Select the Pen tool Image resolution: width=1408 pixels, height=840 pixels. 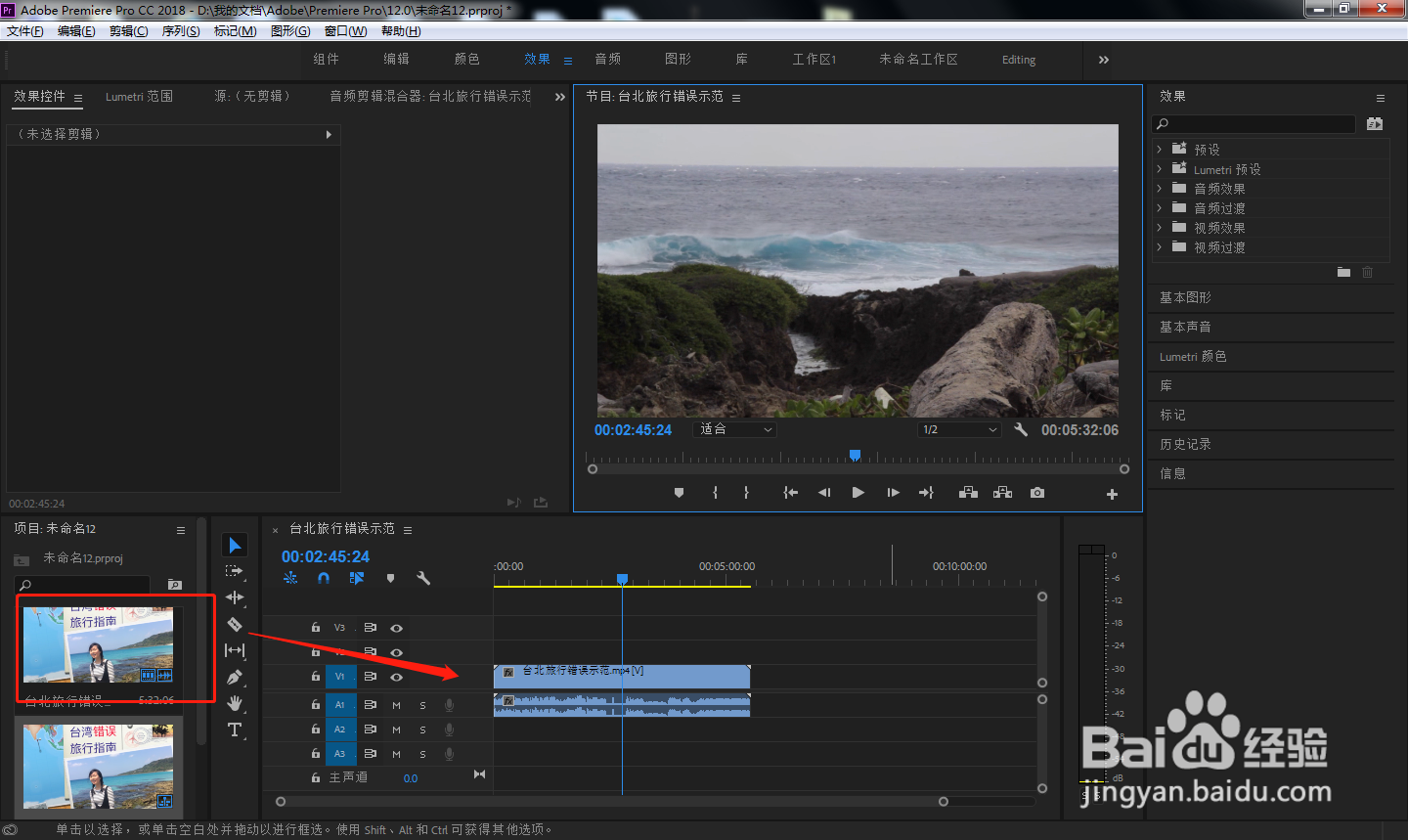[235, 677]
